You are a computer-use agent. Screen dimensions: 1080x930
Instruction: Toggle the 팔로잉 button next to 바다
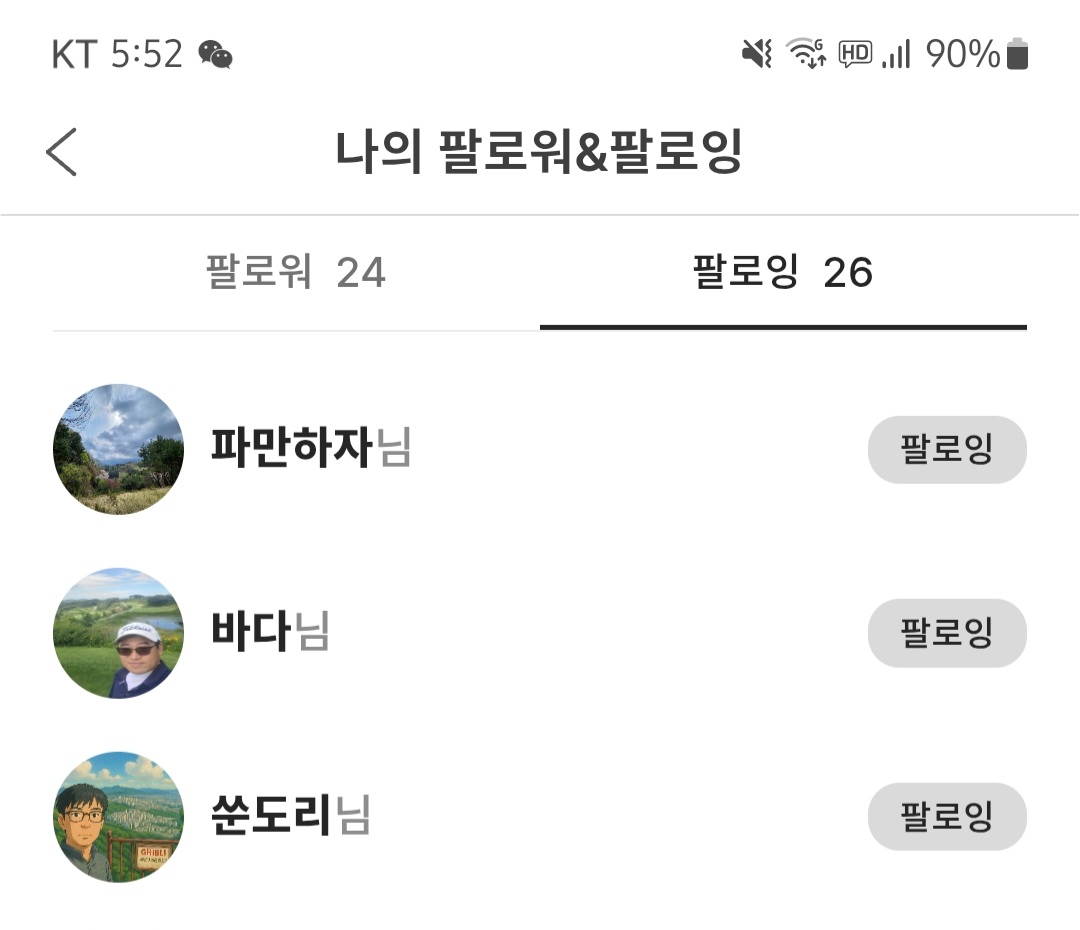(946, 633)
